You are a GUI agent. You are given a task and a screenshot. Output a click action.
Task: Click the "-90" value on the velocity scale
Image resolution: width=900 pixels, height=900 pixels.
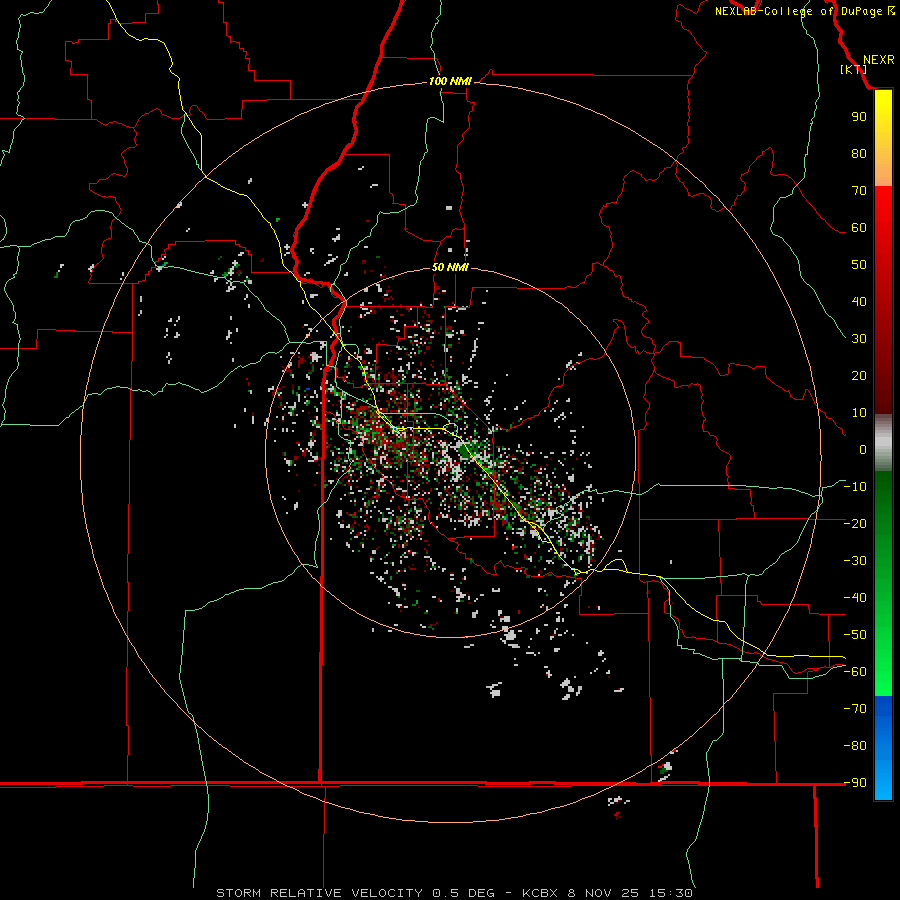pos(855,783)
